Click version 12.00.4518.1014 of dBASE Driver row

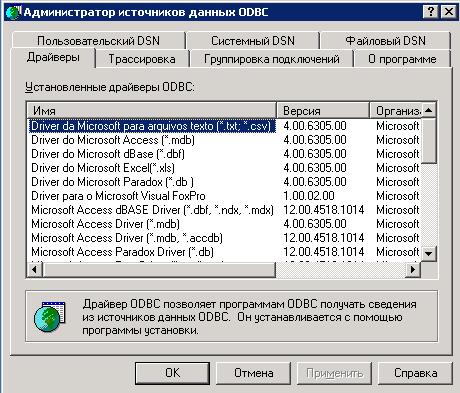[x=324, y=210]
